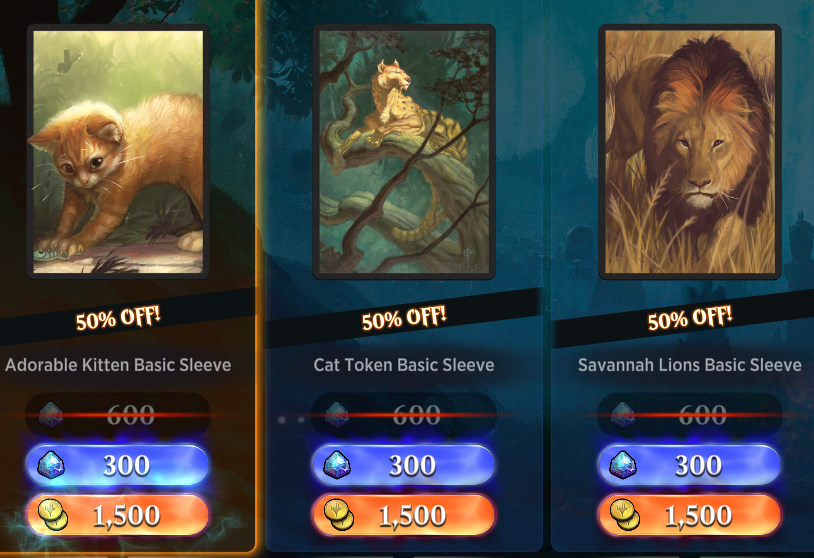814x558 pixels.
Task: Click the gold coins icon on Cat Token price
Action: [x=338, y=515]
